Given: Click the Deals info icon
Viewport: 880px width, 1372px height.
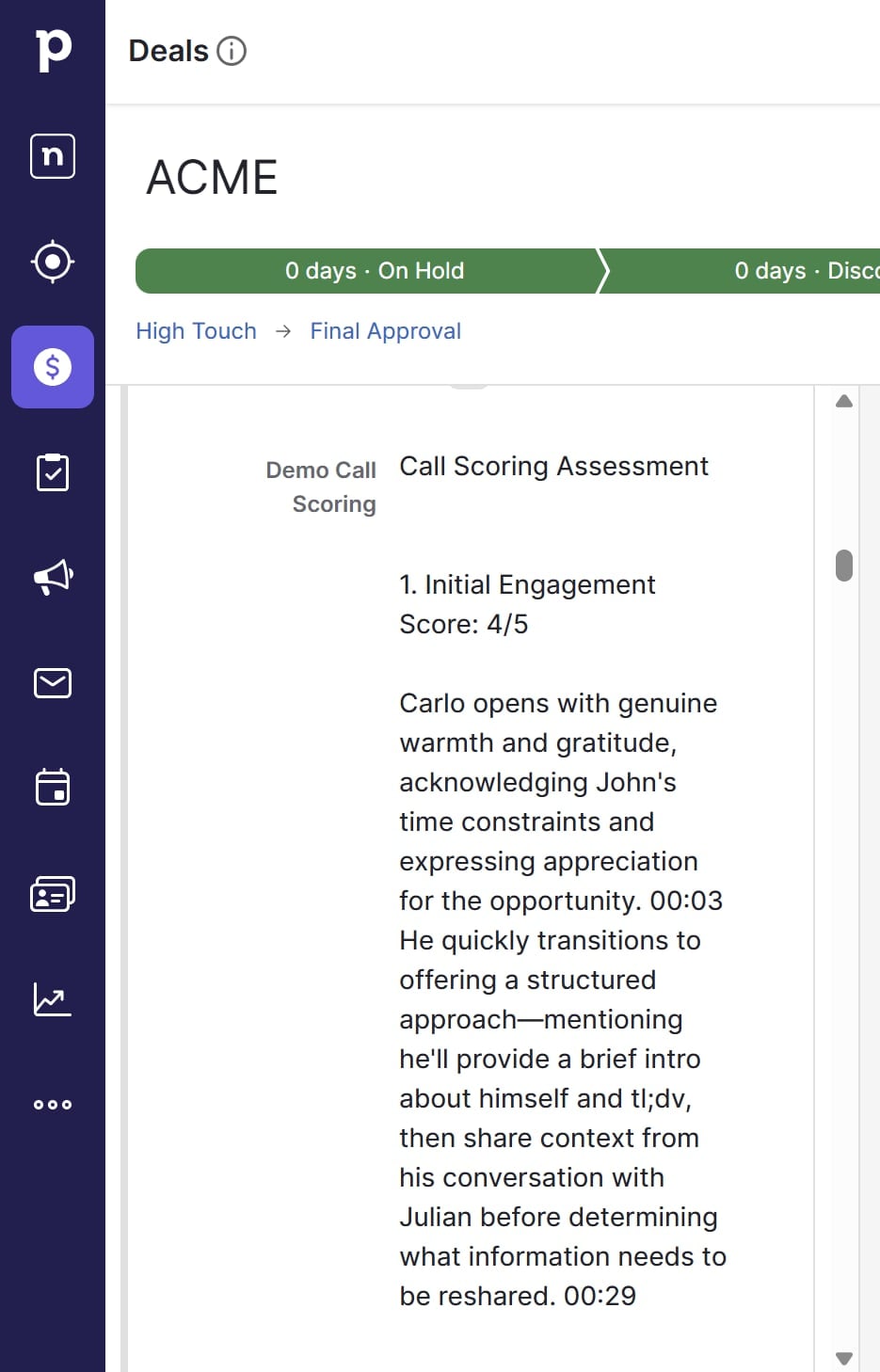Looking at the screenshot, I should coord(232,51).
